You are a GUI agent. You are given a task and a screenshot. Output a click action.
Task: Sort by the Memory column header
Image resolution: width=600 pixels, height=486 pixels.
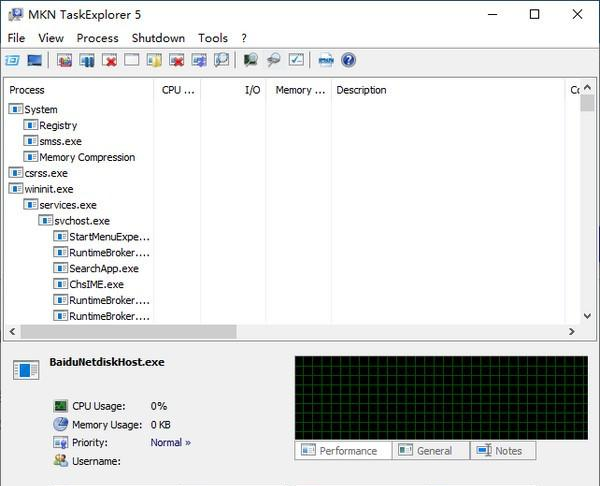point(300,90)
